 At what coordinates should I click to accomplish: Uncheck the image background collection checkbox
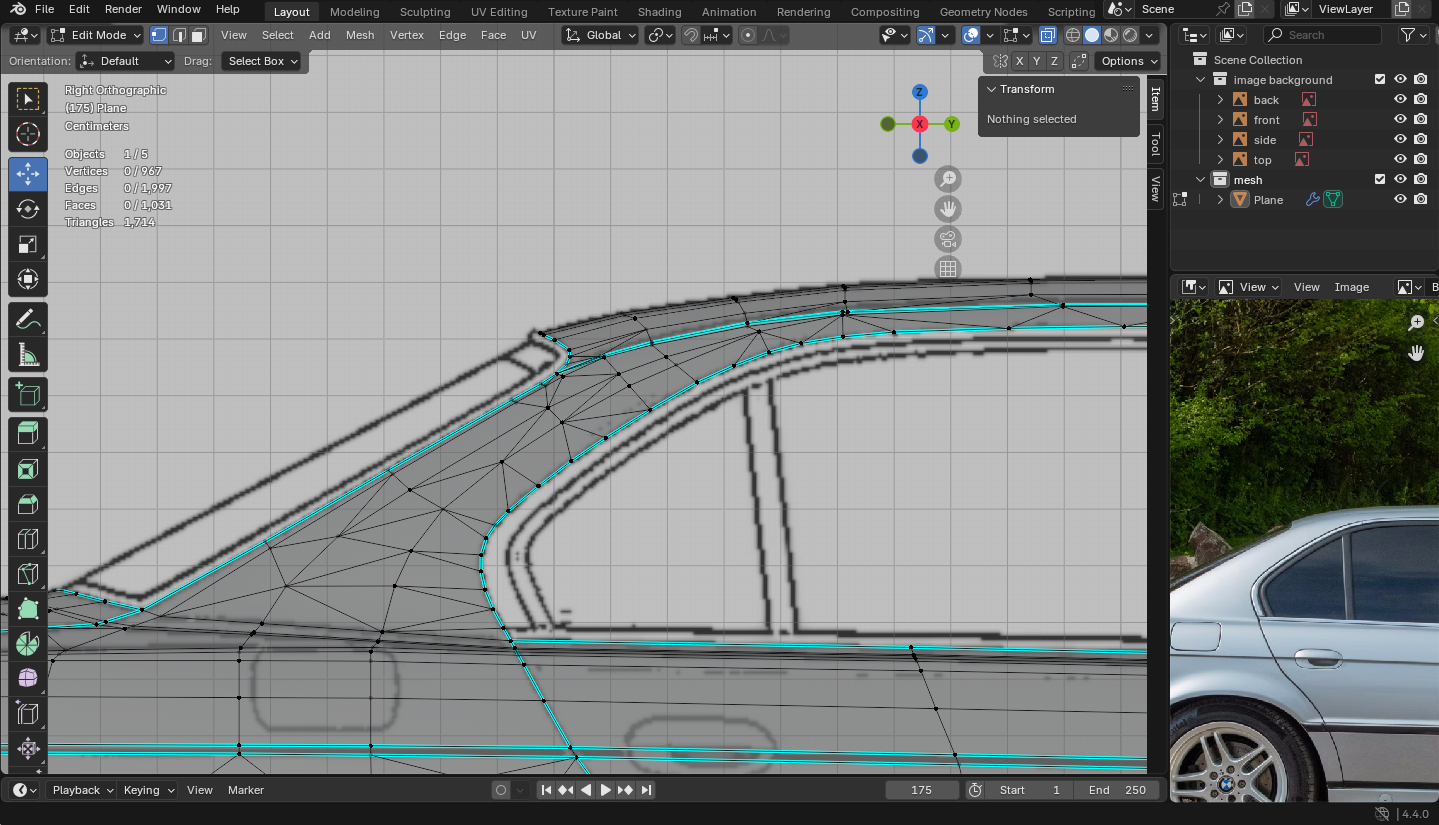1380,80
